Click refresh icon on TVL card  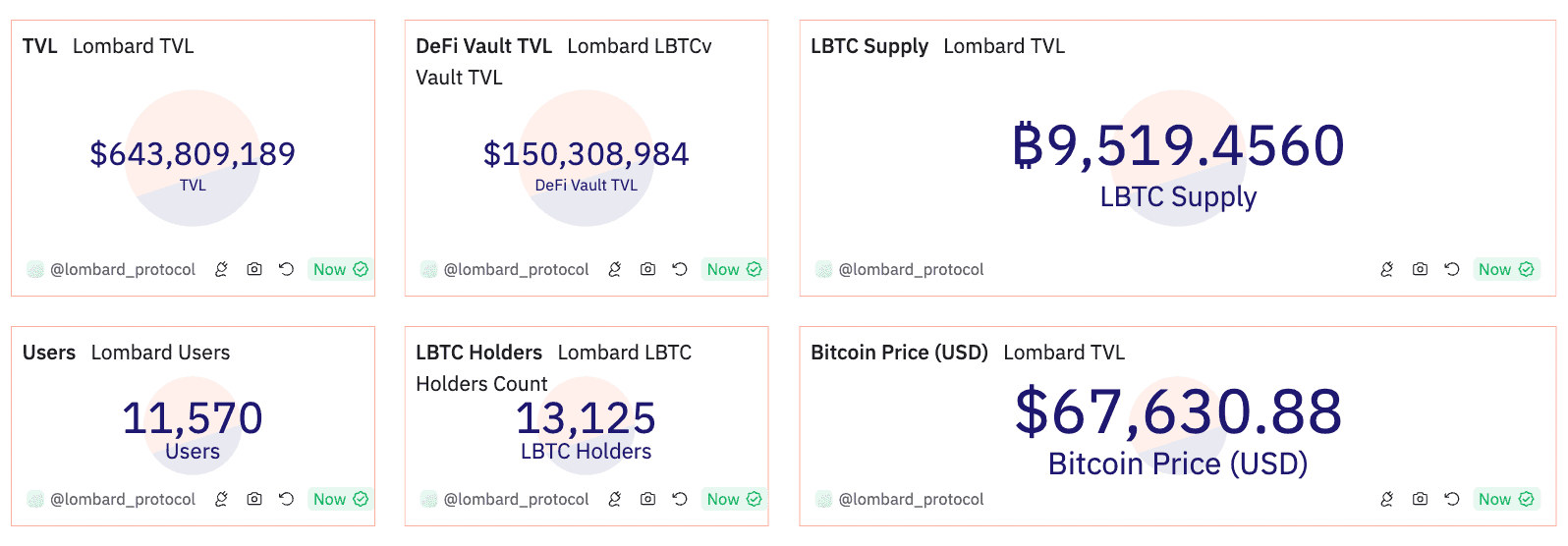click(x=286, y=269)
